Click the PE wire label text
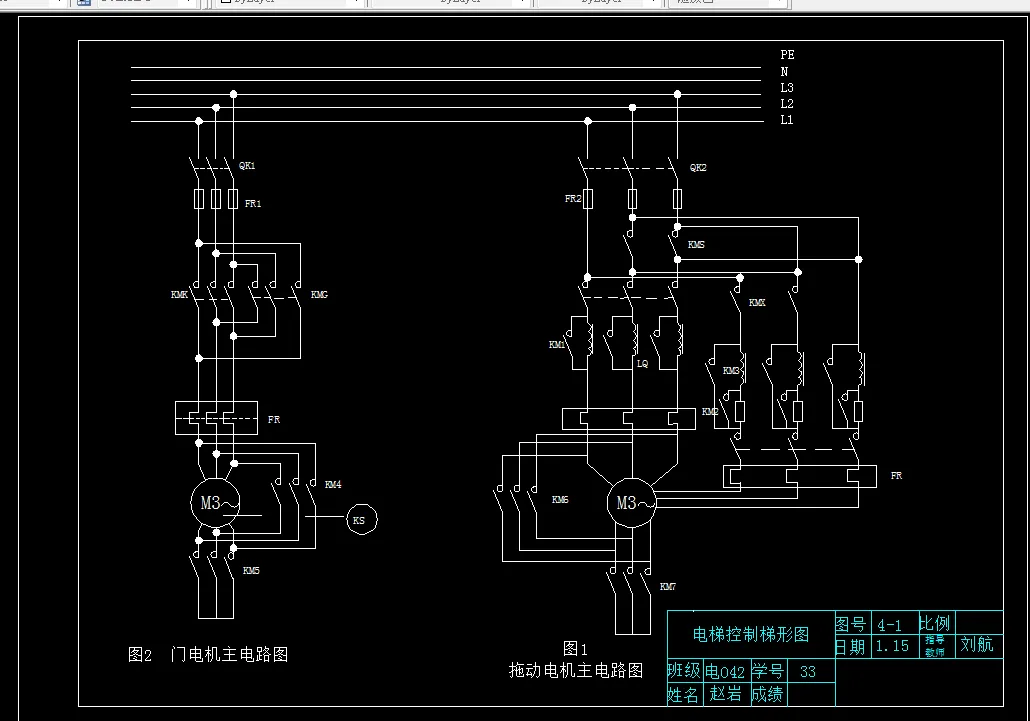Viewport: 1030px width, 721px height. click(x=786, y=55)
